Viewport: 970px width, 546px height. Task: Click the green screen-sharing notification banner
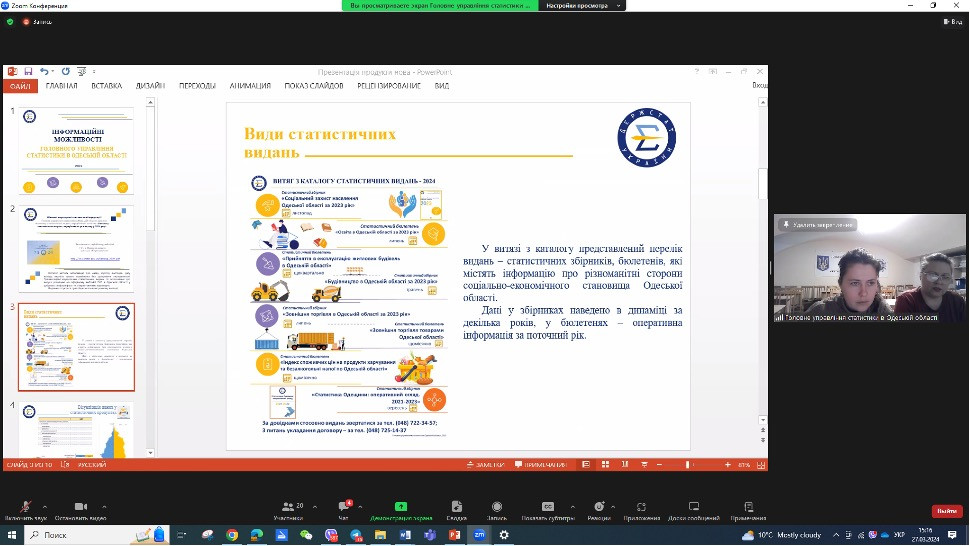440,6
